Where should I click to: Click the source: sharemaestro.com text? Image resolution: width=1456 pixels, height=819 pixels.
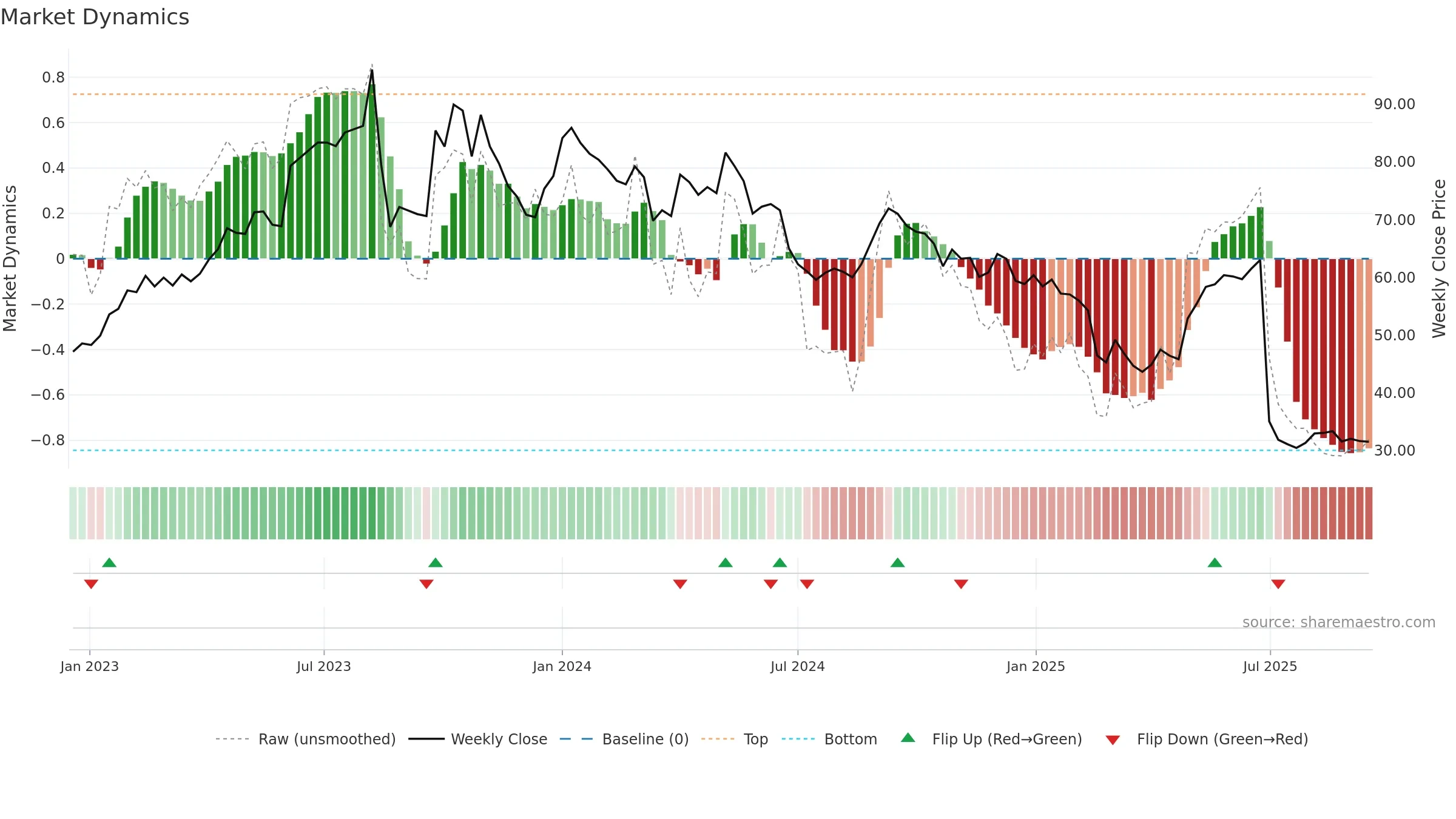click(x=1339, y=622)
